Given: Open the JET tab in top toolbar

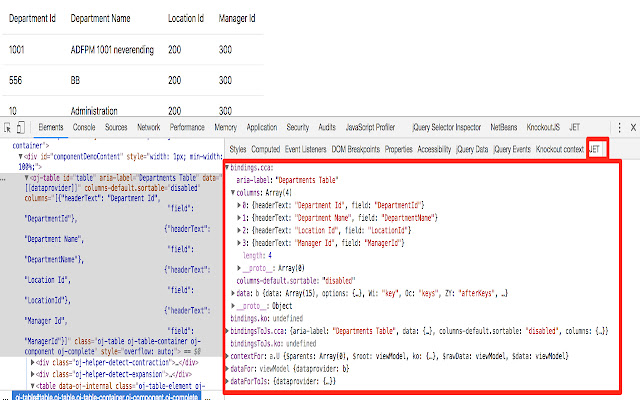Looking at the screenshot, I should 575,127.
